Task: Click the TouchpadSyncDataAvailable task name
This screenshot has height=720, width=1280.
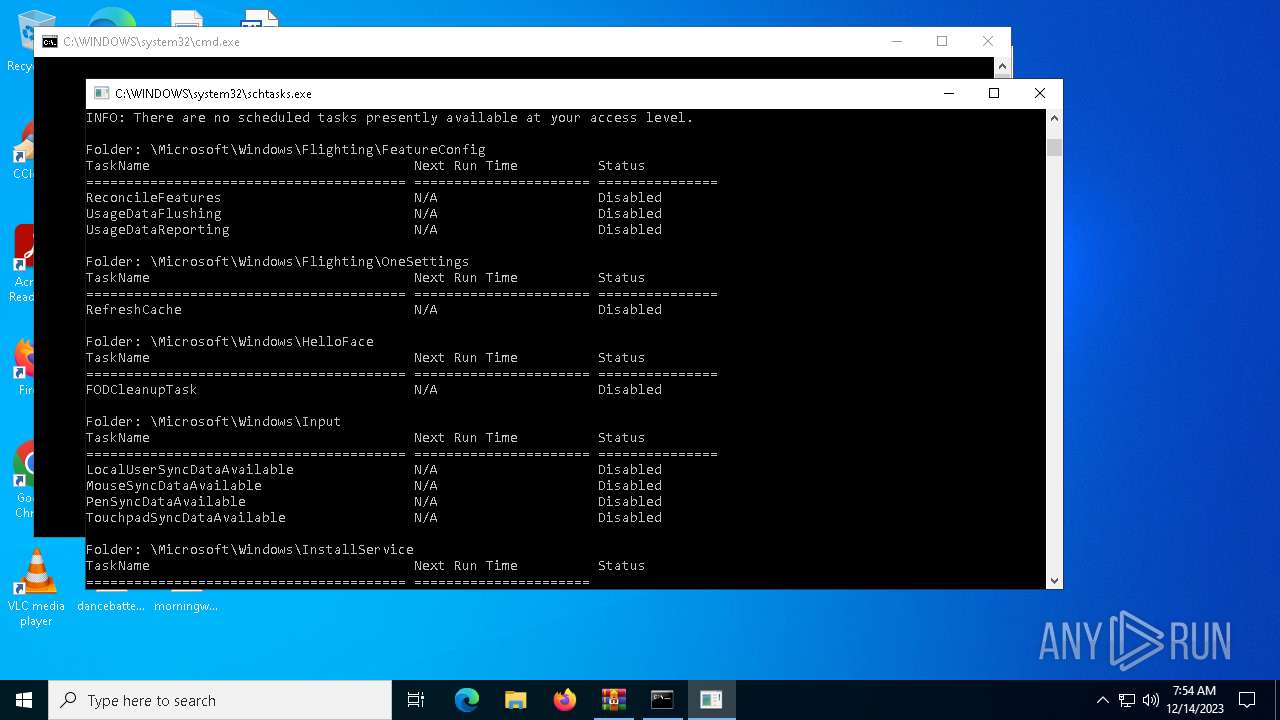Action: click(186, 518)
